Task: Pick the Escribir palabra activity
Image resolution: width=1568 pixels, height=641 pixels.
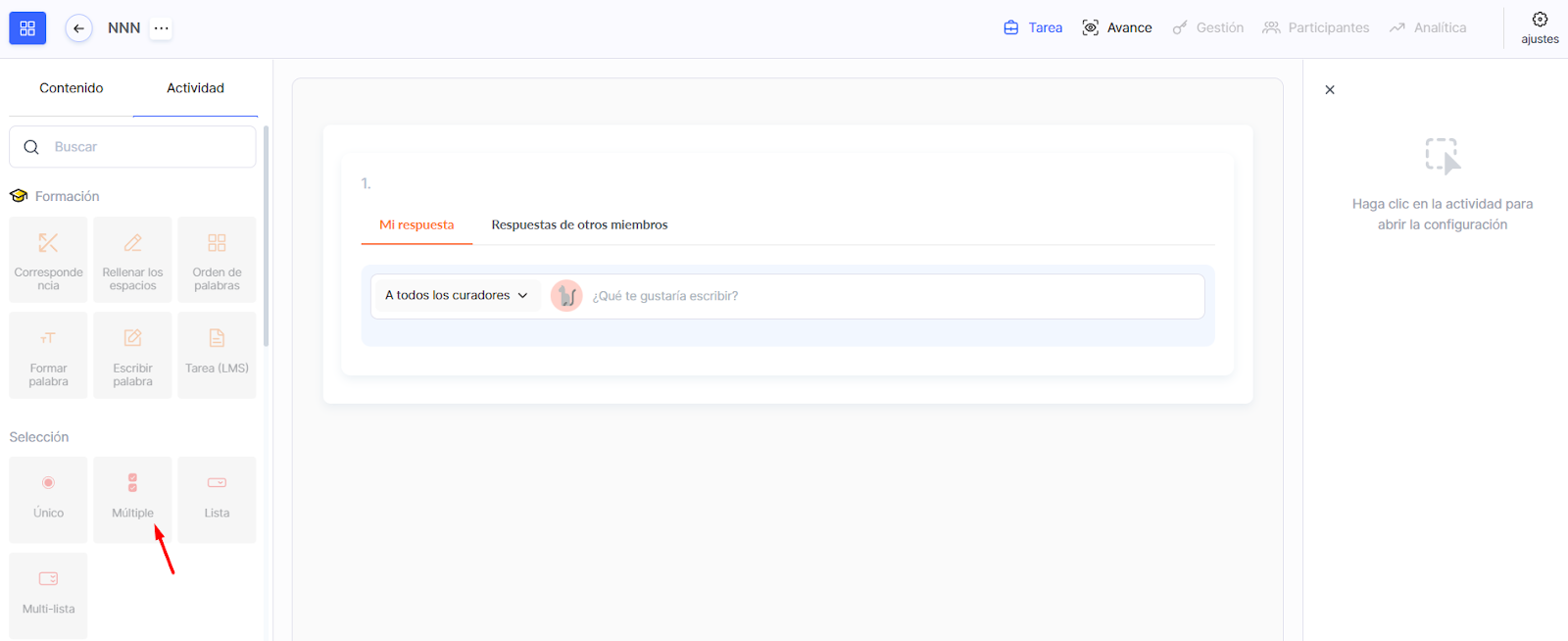Action: coord(132,355)
